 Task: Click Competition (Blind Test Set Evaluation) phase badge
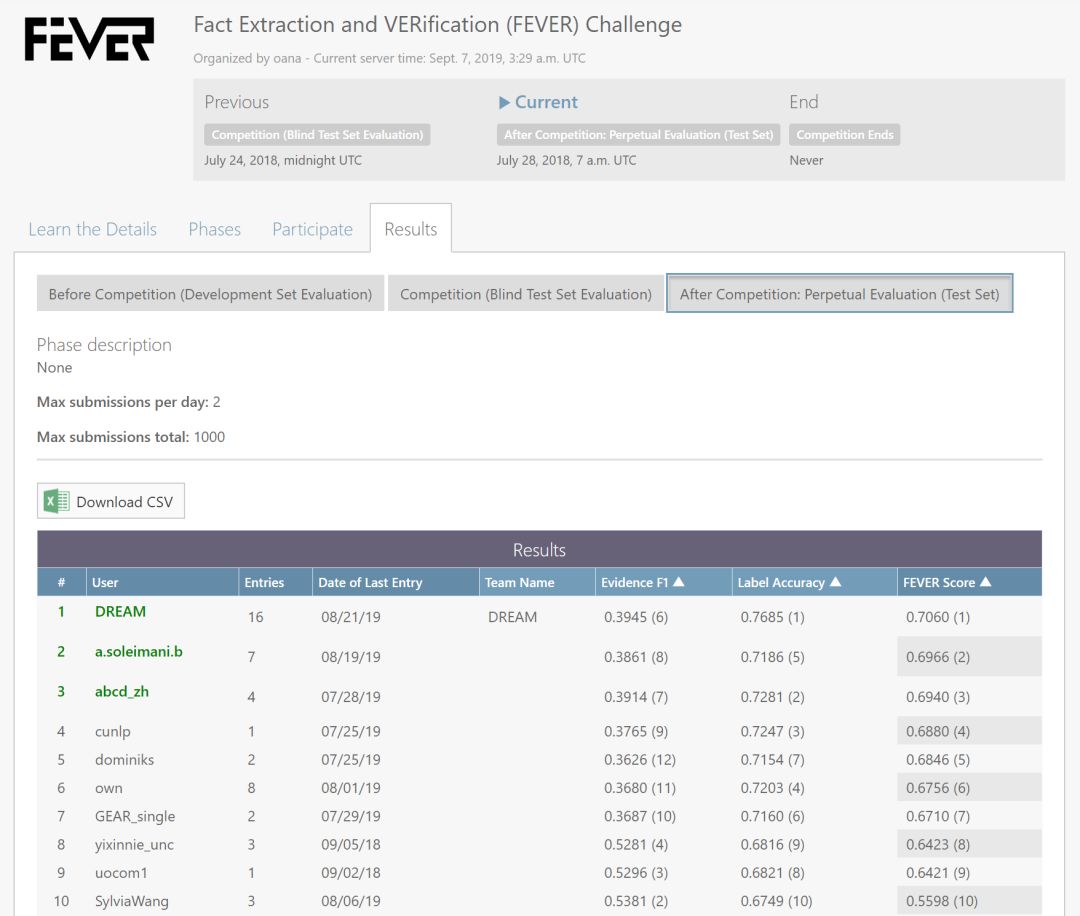317,135
